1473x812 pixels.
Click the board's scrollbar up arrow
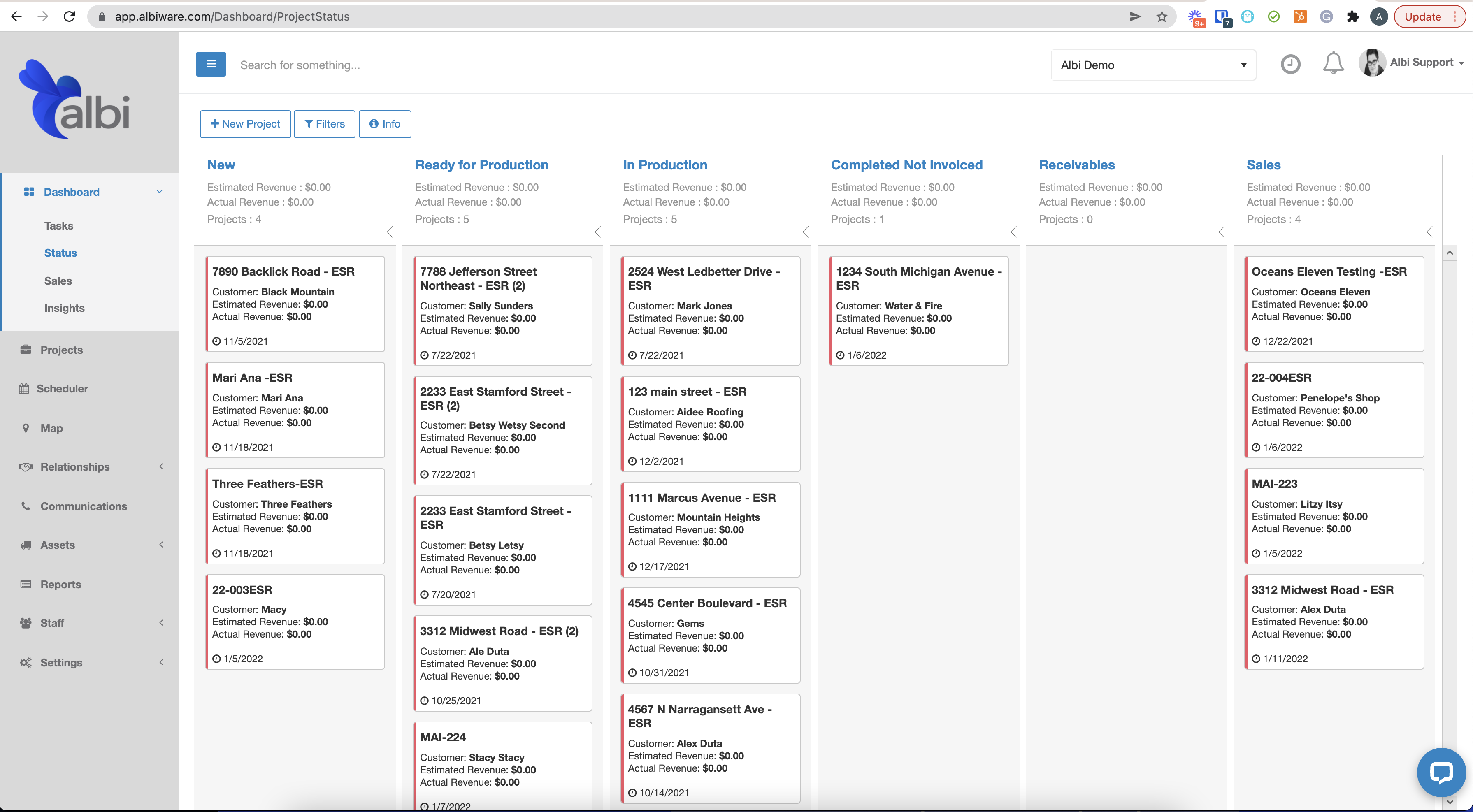[1449, 253]
